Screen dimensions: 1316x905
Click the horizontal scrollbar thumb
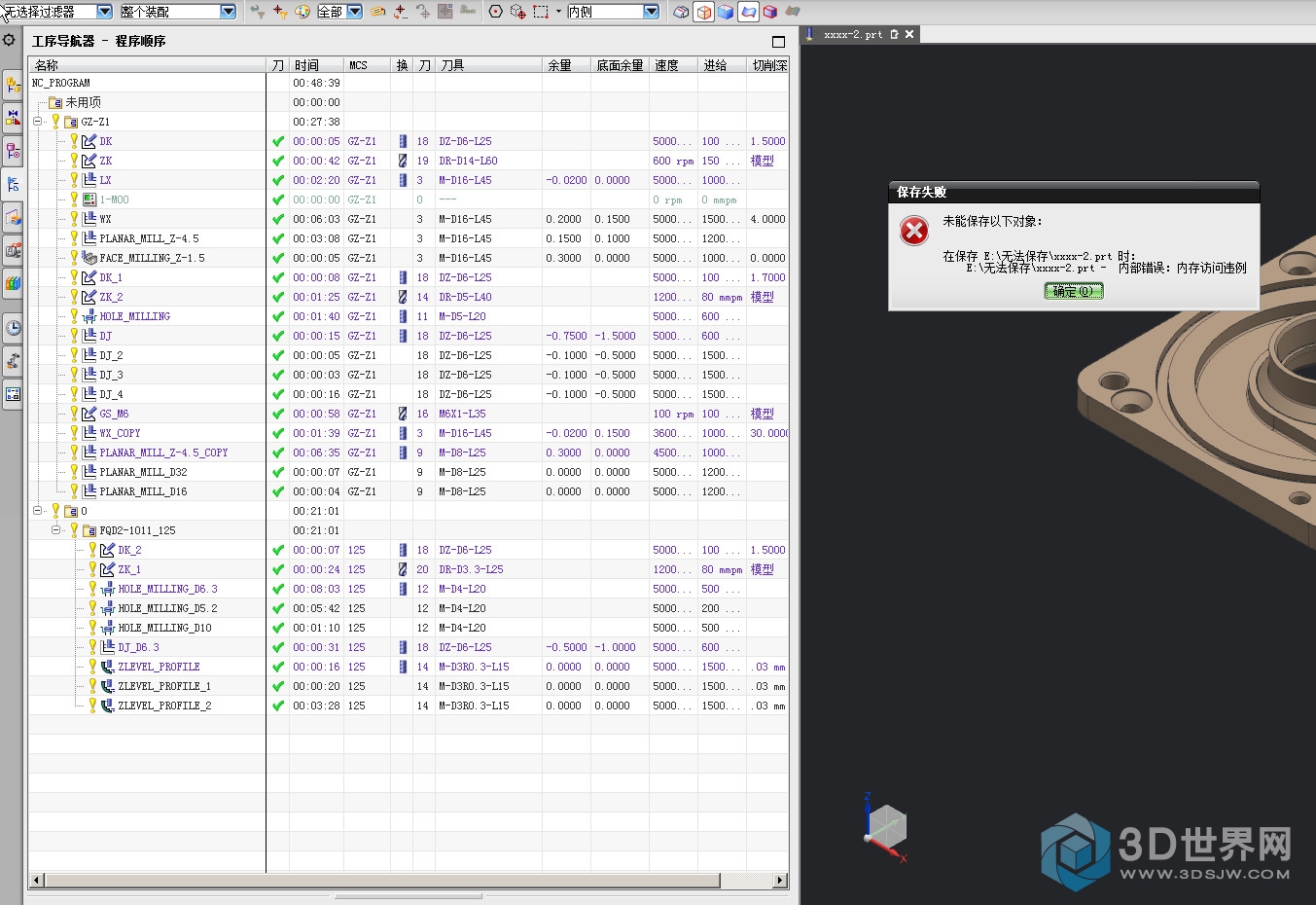[383, 880]
